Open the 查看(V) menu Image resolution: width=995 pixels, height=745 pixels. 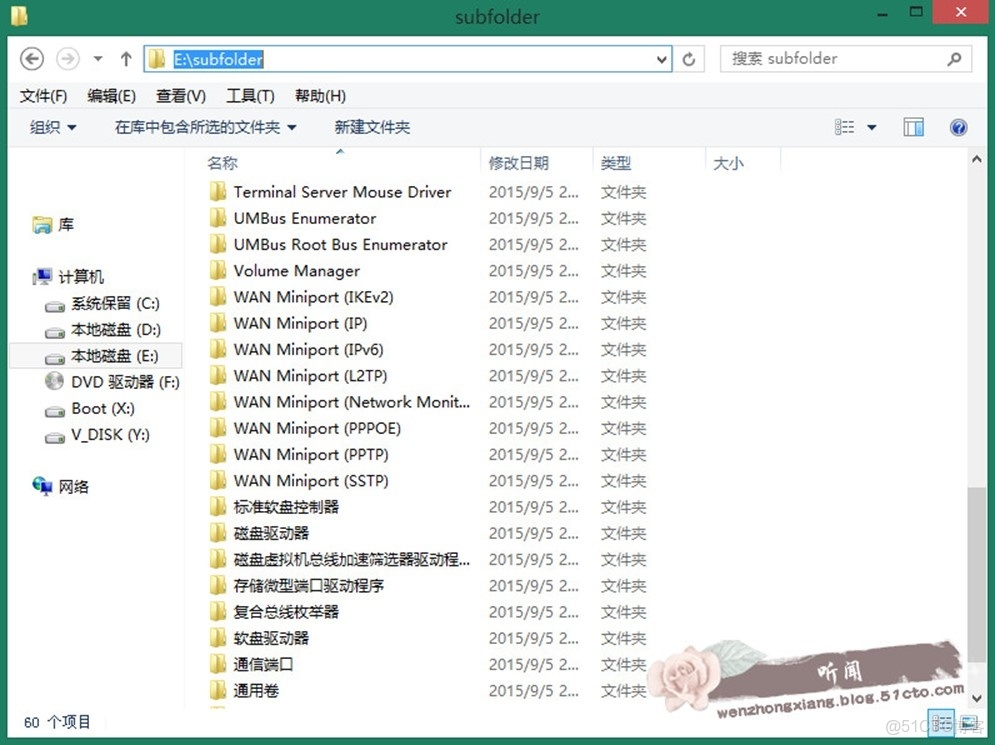click(180, 95)
